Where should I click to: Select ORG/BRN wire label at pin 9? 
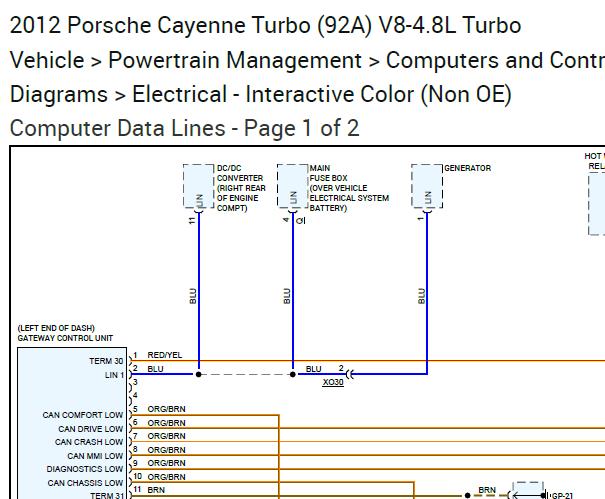[166, 463]
